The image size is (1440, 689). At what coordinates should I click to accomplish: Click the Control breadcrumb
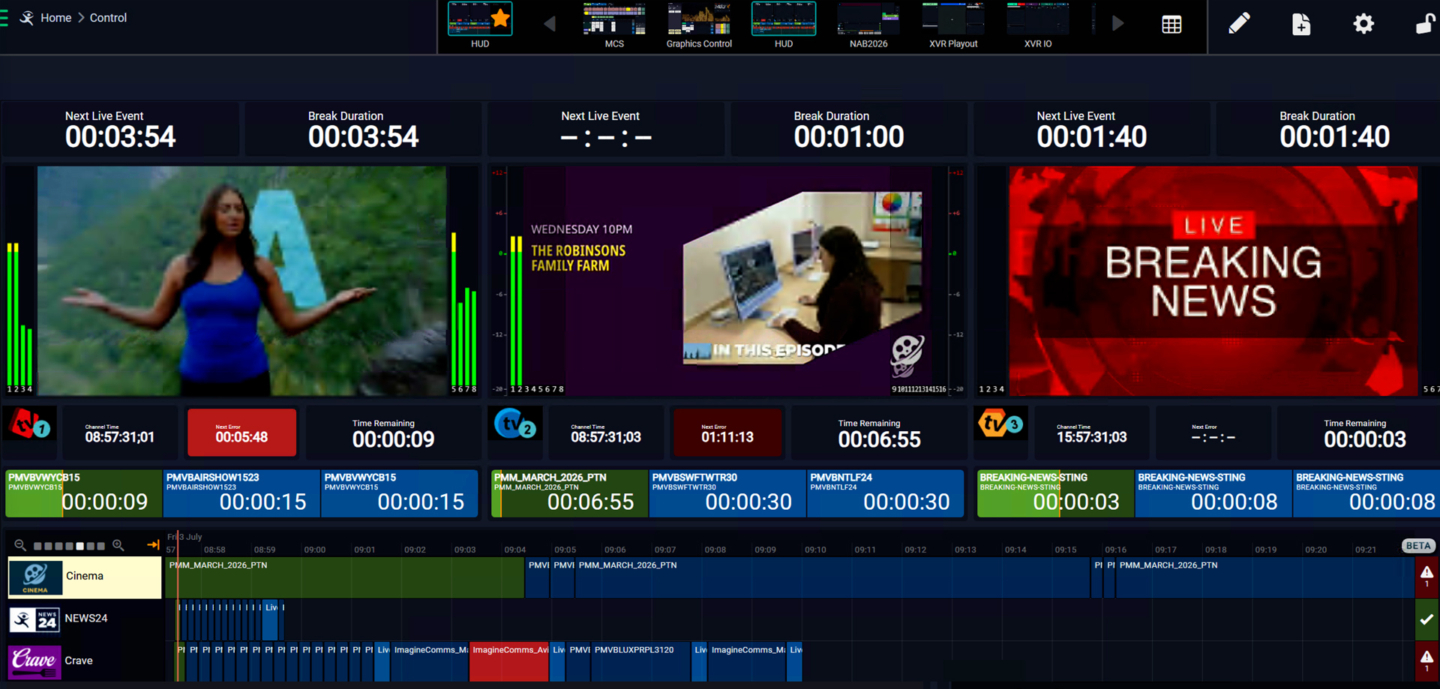tap(108, 18)
